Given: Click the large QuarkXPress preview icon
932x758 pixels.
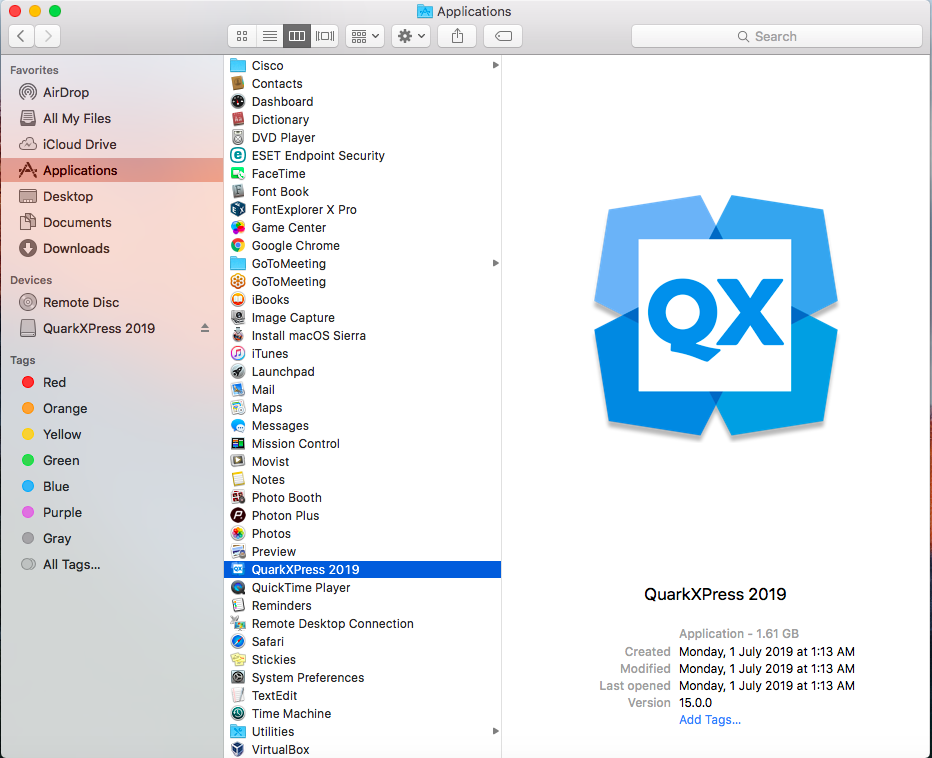Looking at the screenshot, I should coord(716,315).
